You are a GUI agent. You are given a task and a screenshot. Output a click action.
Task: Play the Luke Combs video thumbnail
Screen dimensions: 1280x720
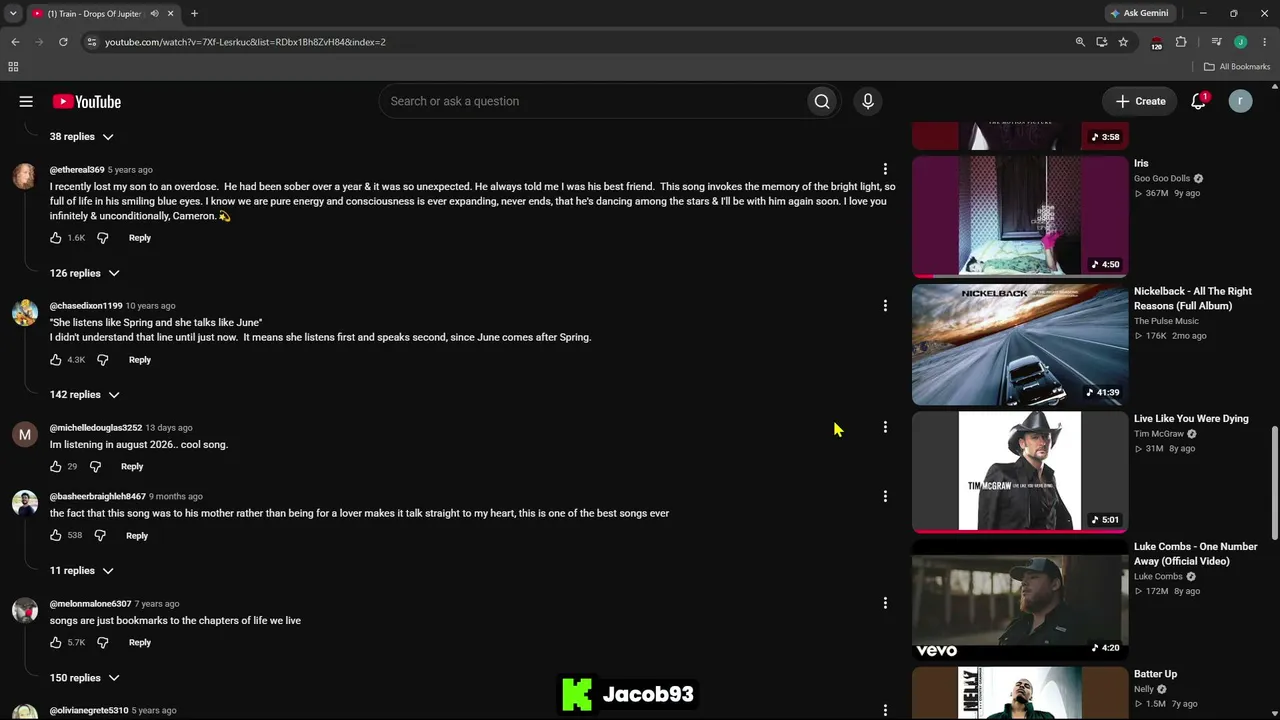click(1020, 600)
